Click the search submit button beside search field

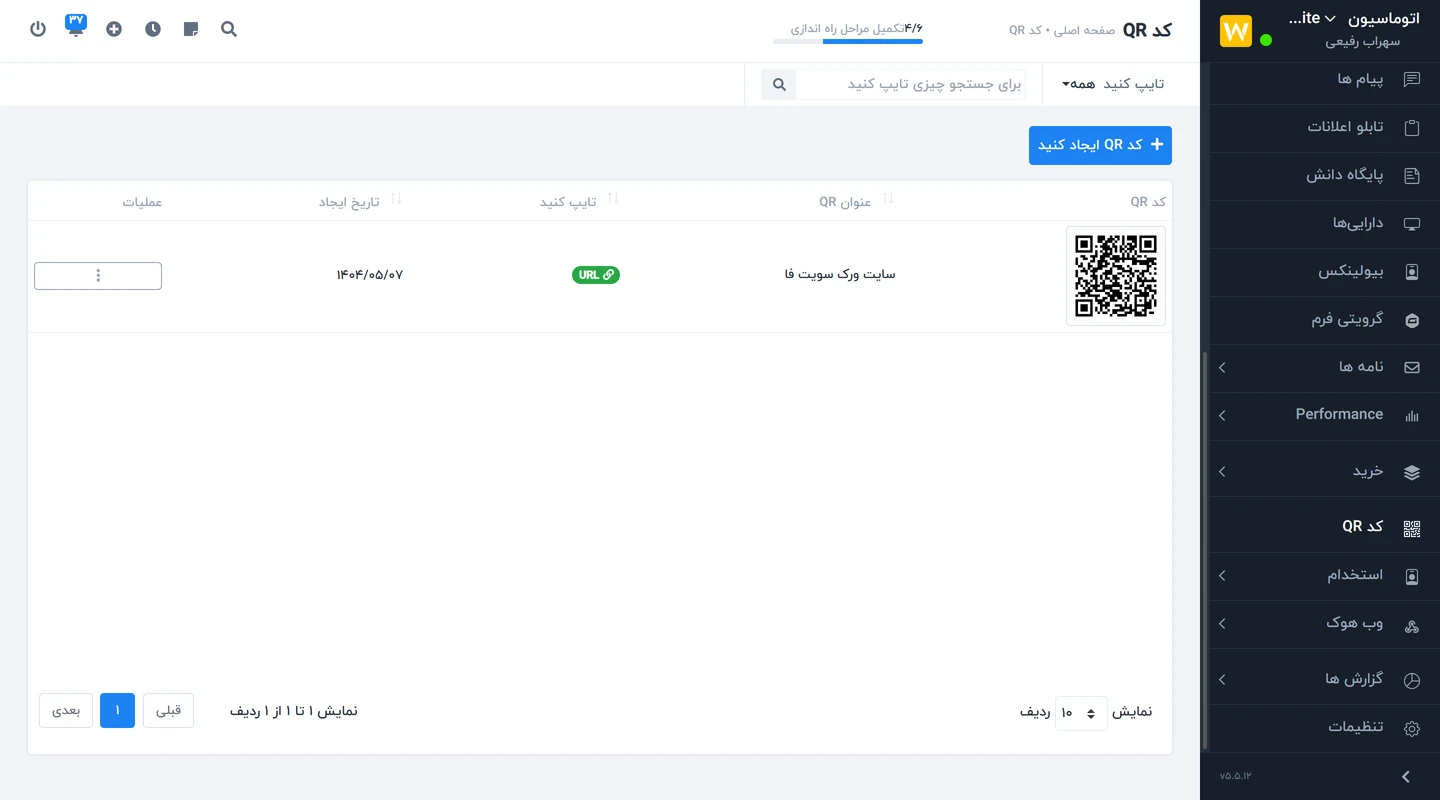(x=779, y=84)
